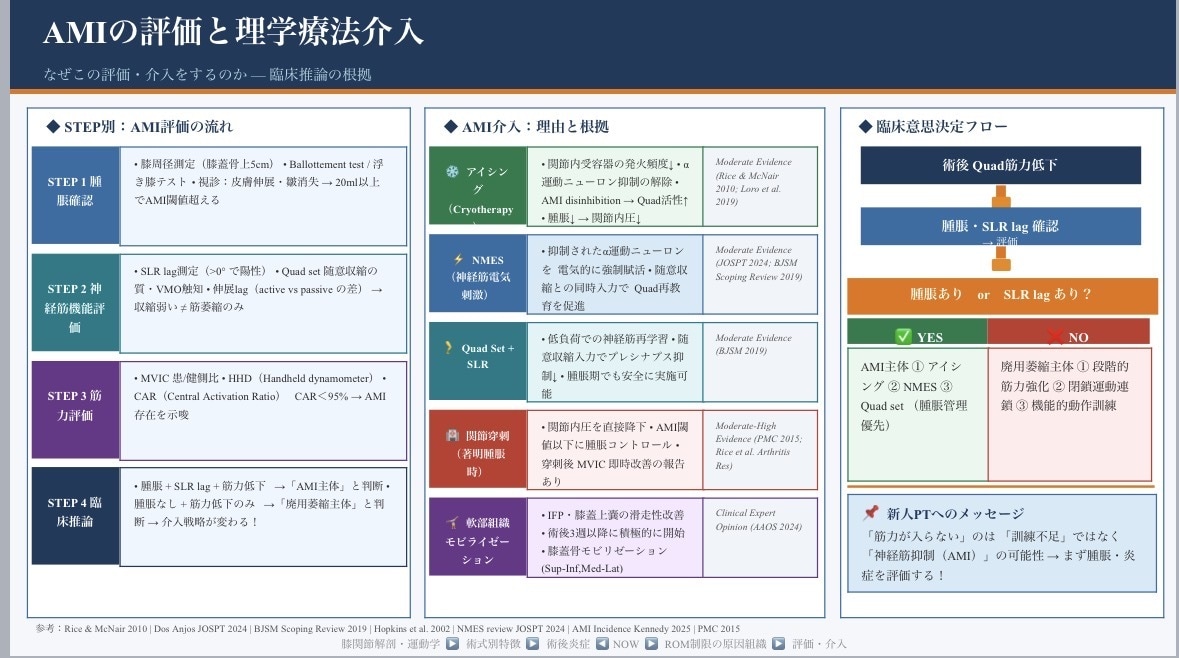1179x658 pixels.
Task: Click the 関節内受容器の発火頻度 rationale text
Action: coord(615,191)
